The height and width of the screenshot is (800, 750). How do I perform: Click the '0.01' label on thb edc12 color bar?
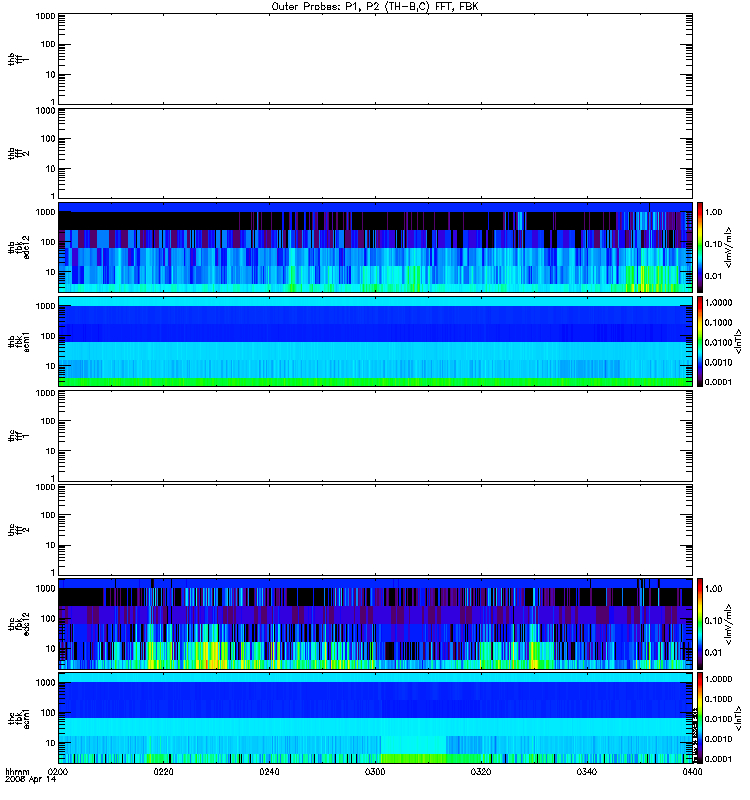pyautogui.click(x=713, y=276)
